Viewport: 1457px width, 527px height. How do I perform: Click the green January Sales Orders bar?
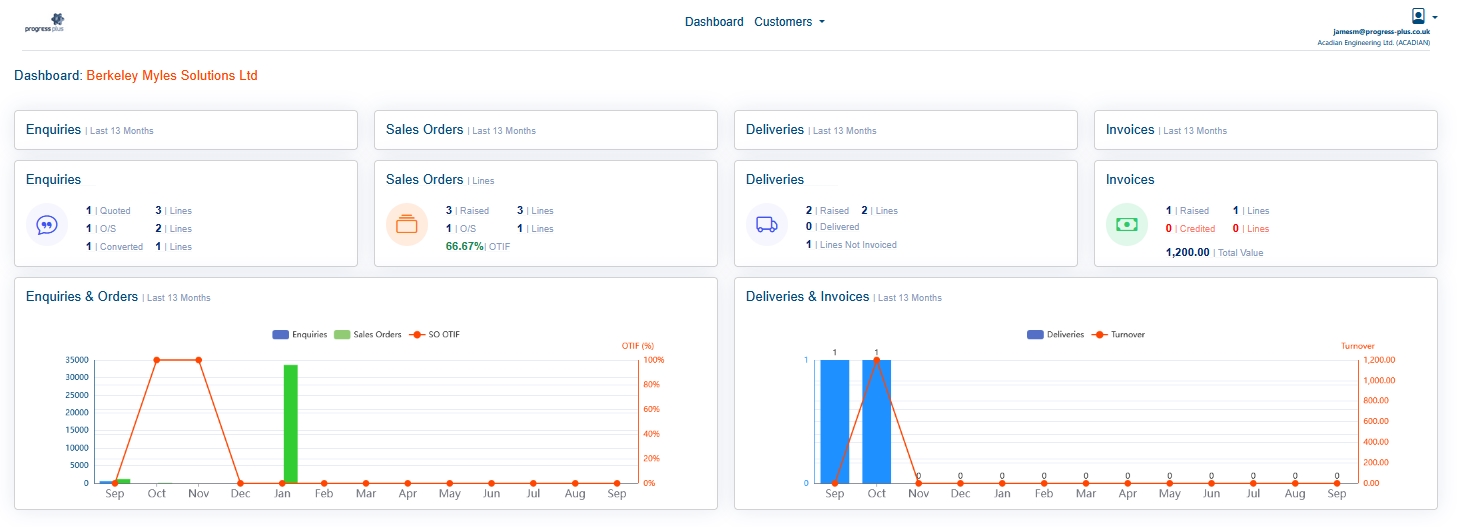pyautogui.click(x=291, y=424)
